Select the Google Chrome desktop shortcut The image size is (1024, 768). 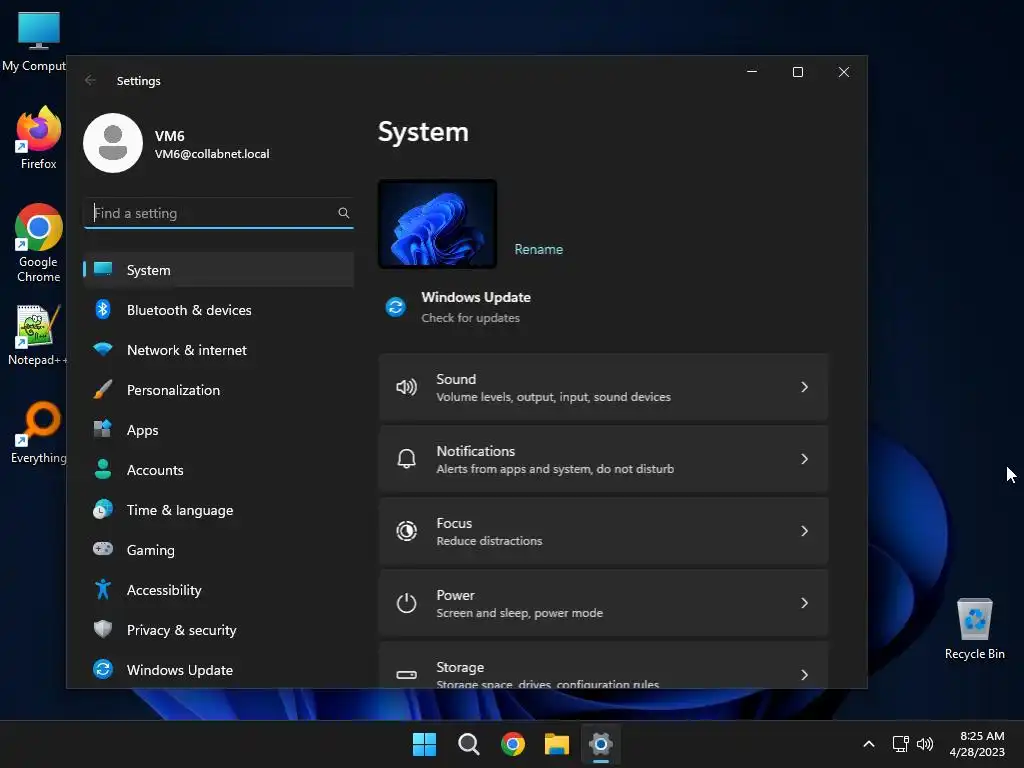coord(39,243)
